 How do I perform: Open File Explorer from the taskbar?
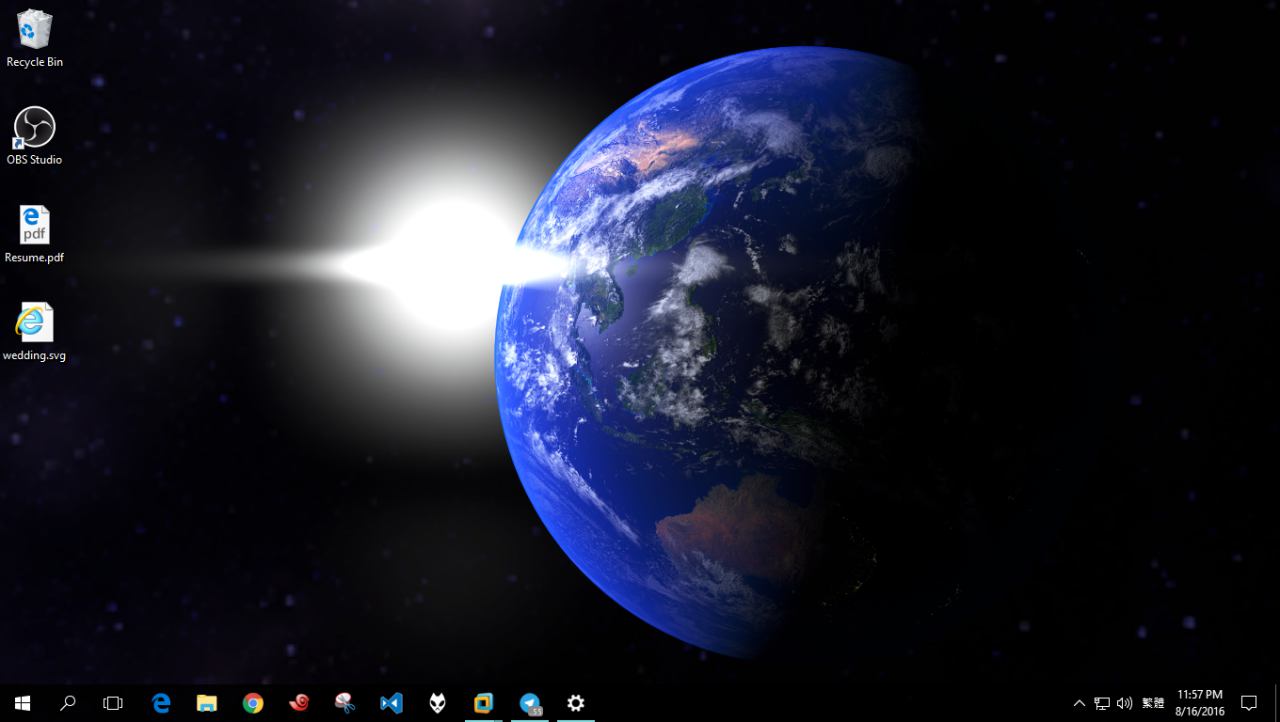pyautogui.click(x=207, y=703)
